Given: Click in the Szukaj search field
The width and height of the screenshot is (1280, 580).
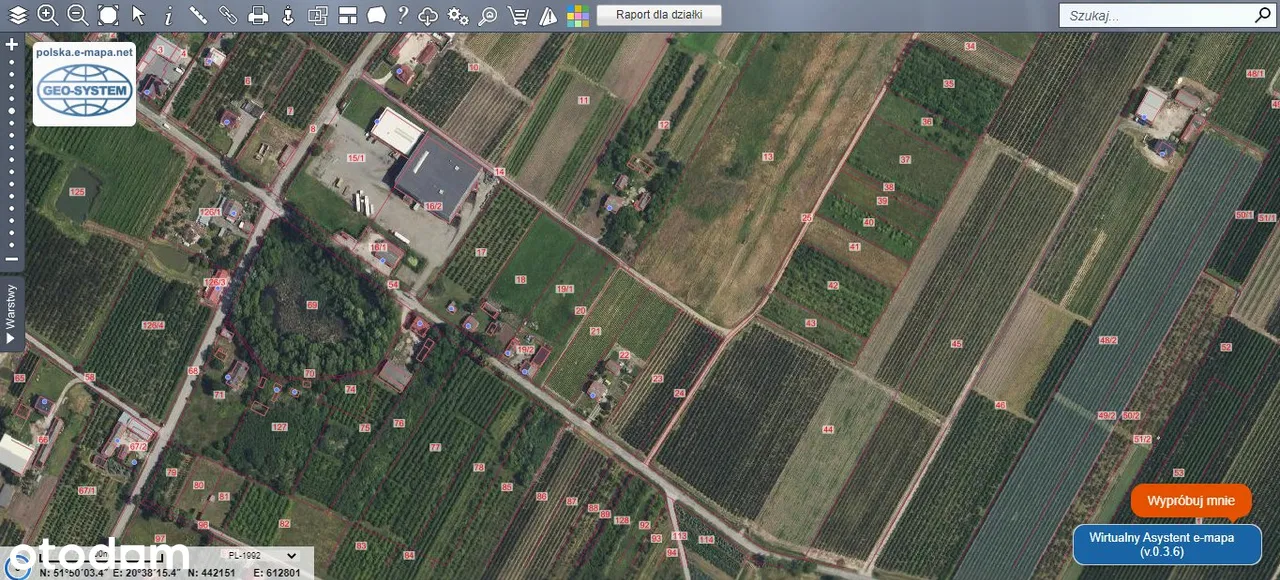Looking at the screenshot, I should coord(1155,15).
